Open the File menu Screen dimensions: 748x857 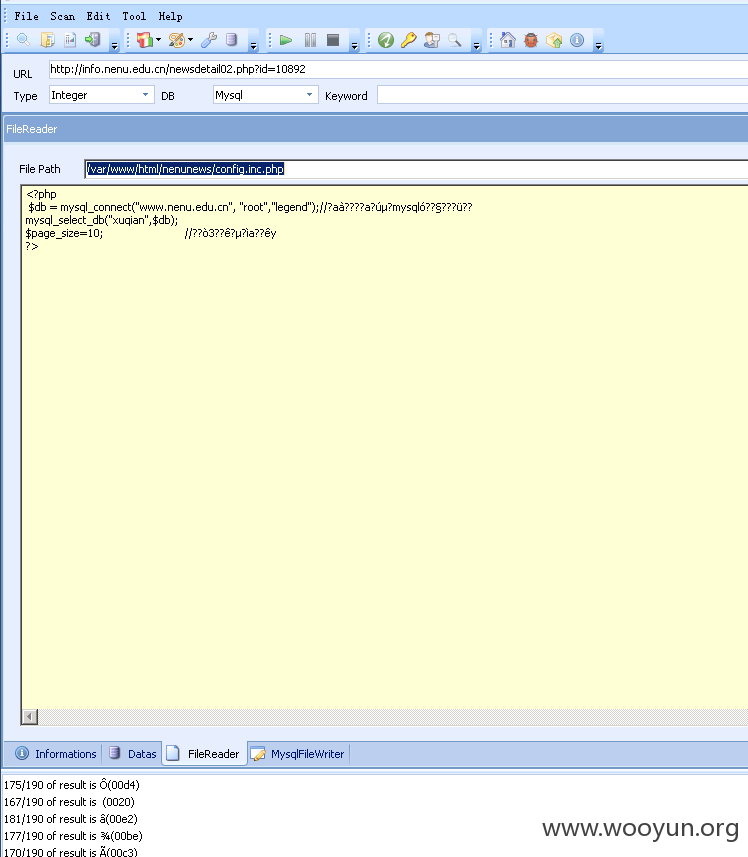26,16
